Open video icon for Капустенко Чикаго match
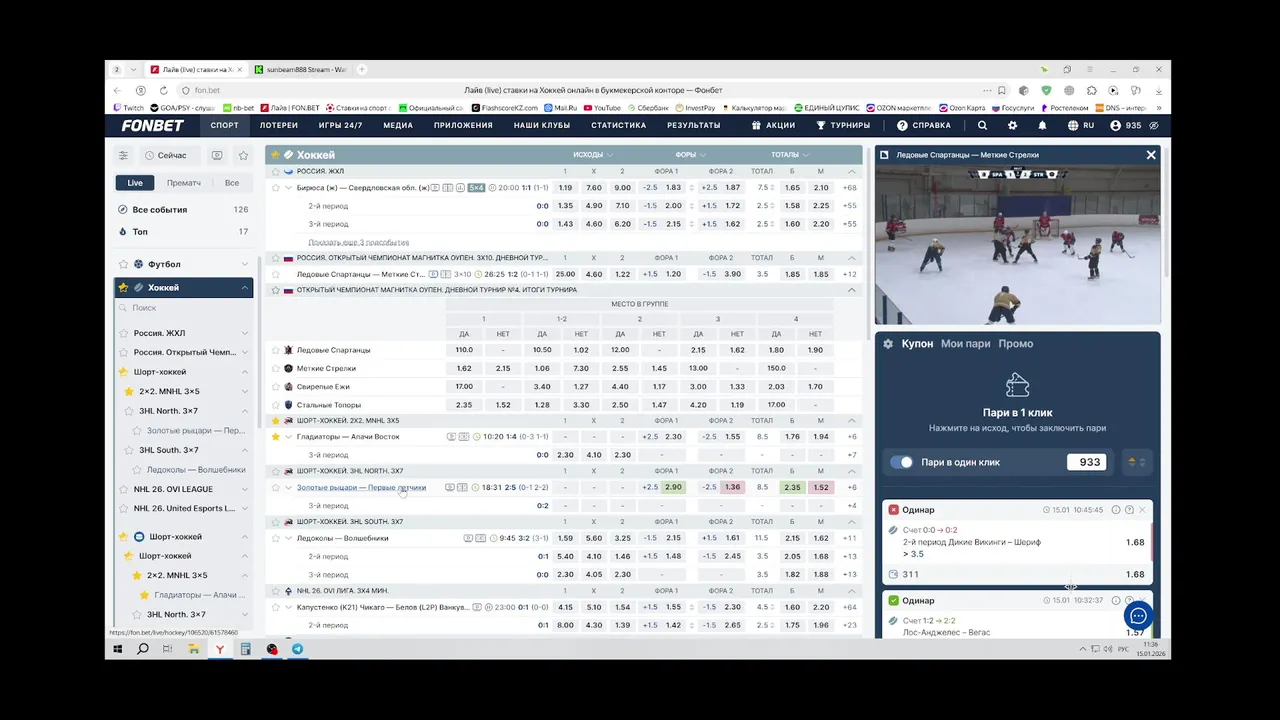This screenshot has width=1280, height=720. (477, 607)
